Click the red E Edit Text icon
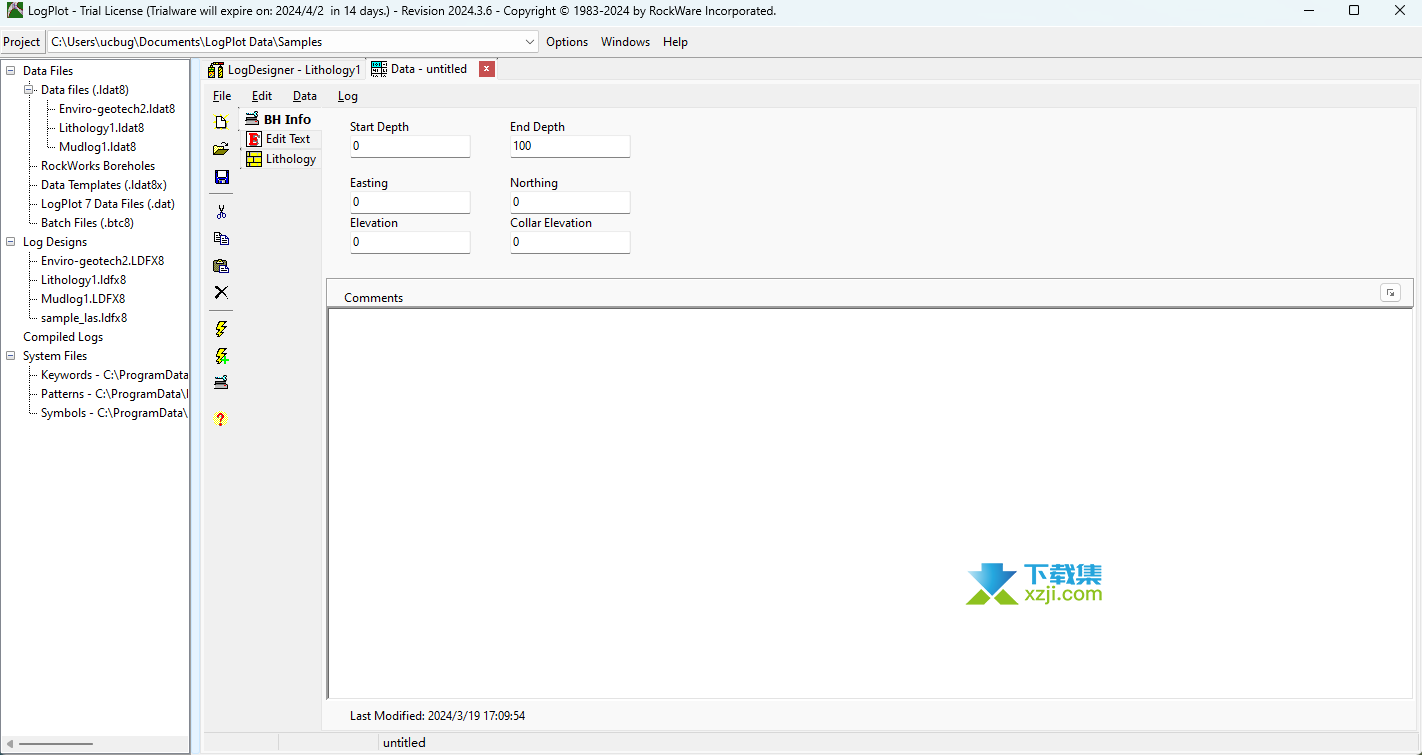The width and height of the screenshot is (1422, 755). click(x=254, y=139)
